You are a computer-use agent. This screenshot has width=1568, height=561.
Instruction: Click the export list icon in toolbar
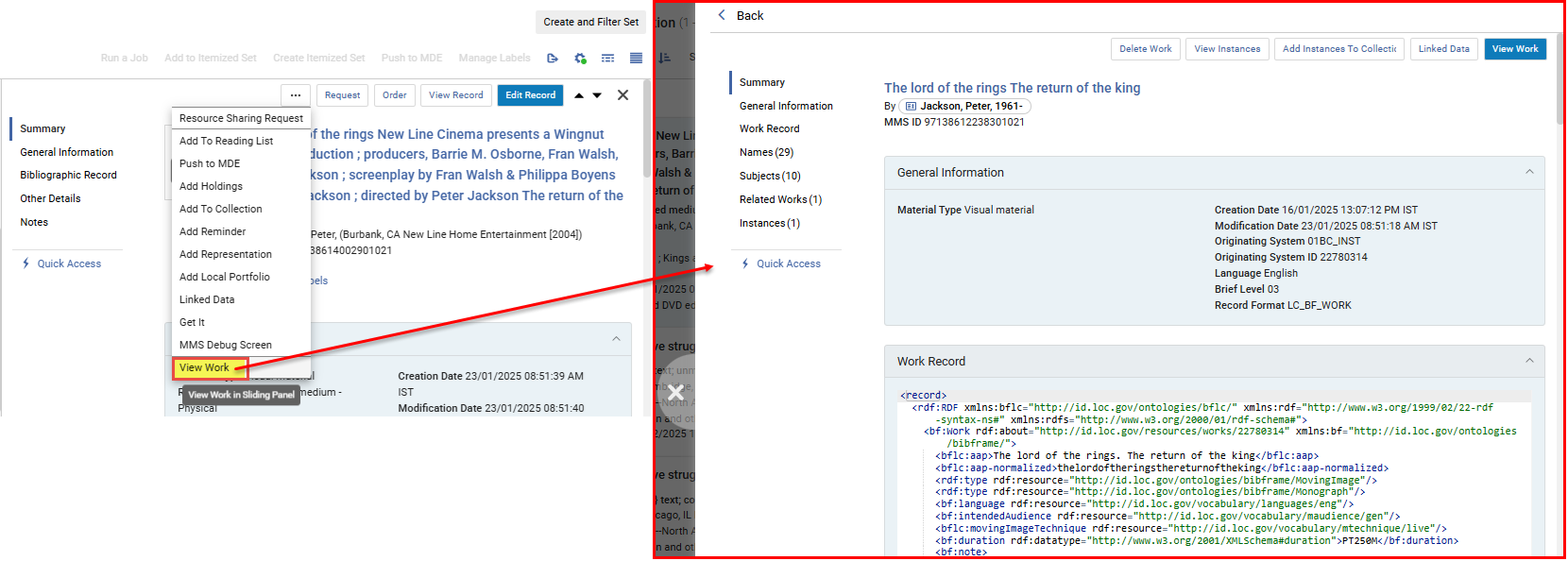[553, 59]
